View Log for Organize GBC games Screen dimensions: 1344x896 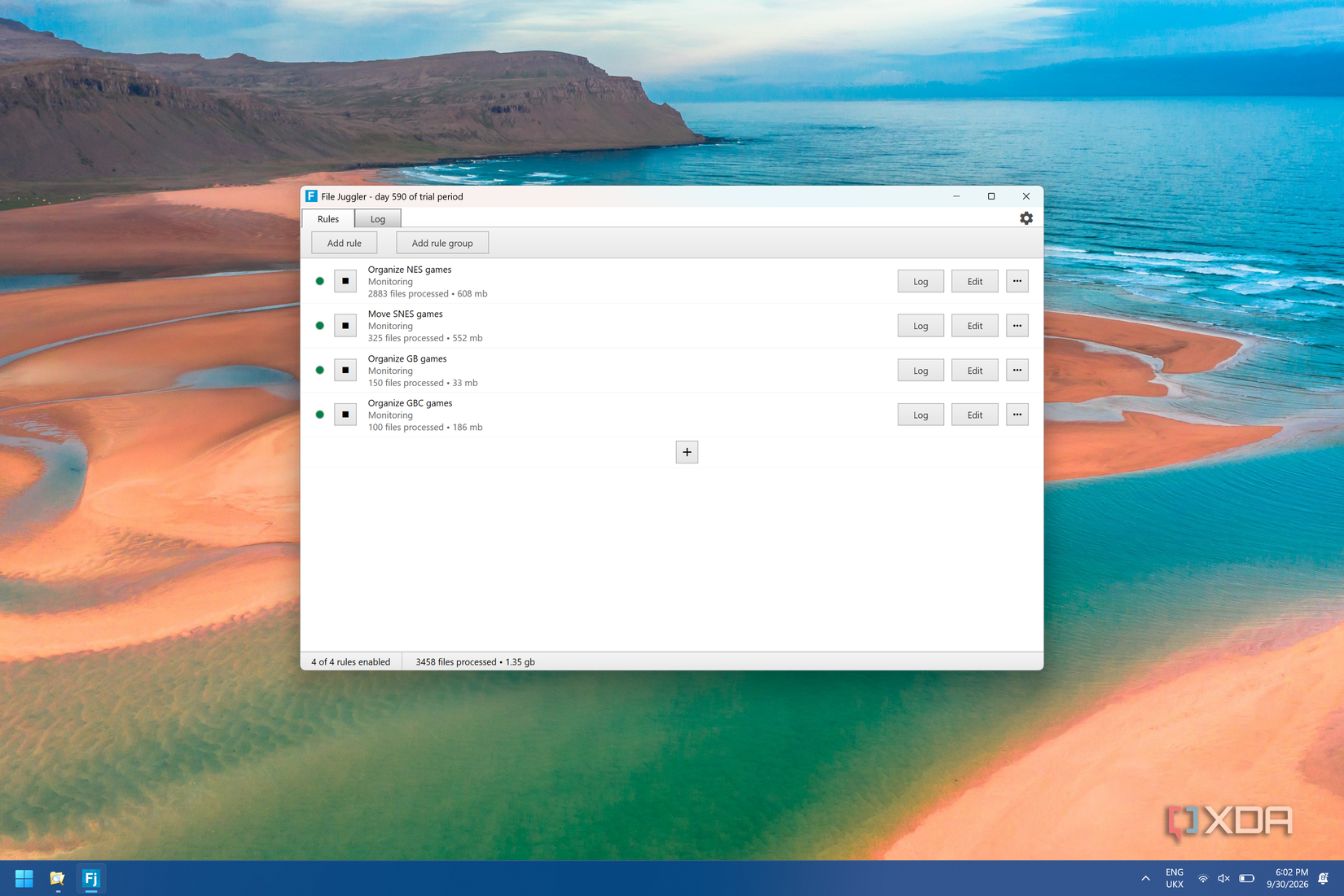tap(920, 415)
